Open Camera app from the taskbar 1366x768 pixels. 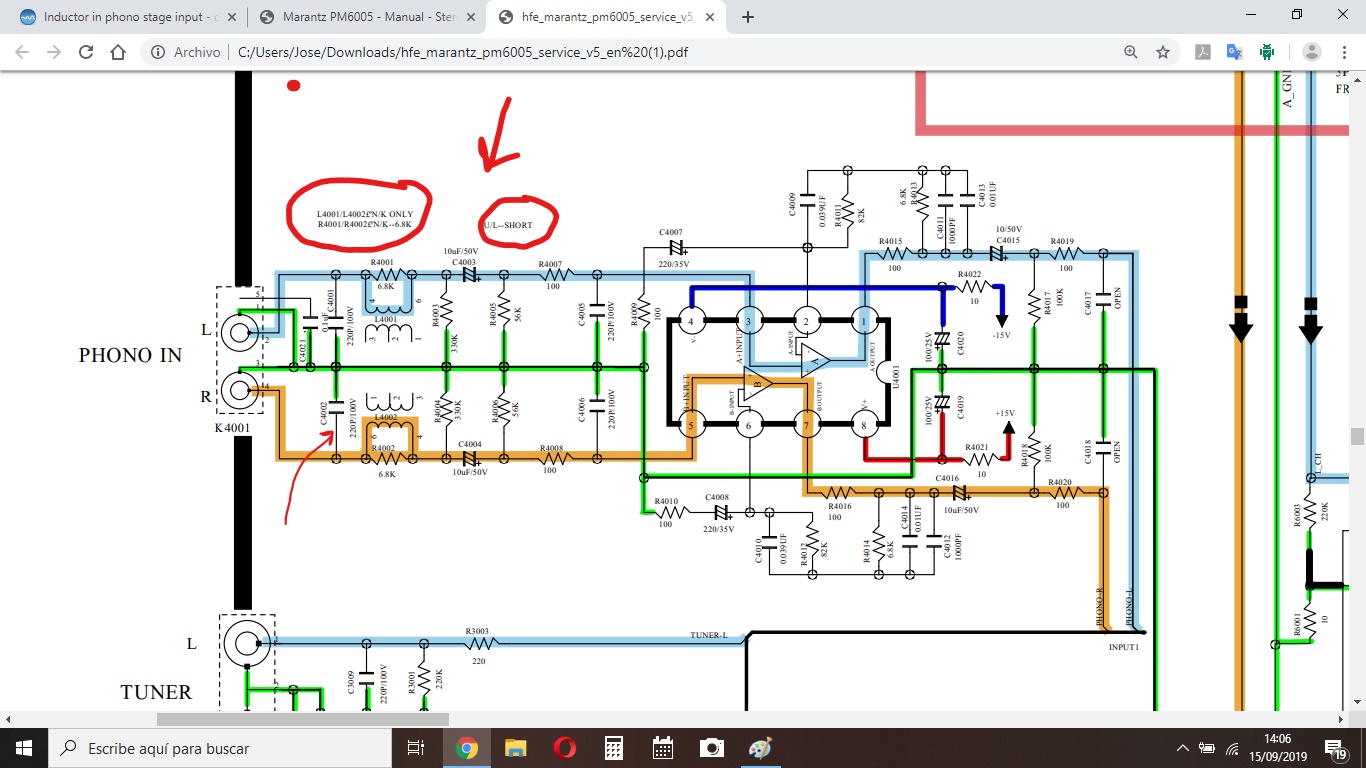coord(711,747)
